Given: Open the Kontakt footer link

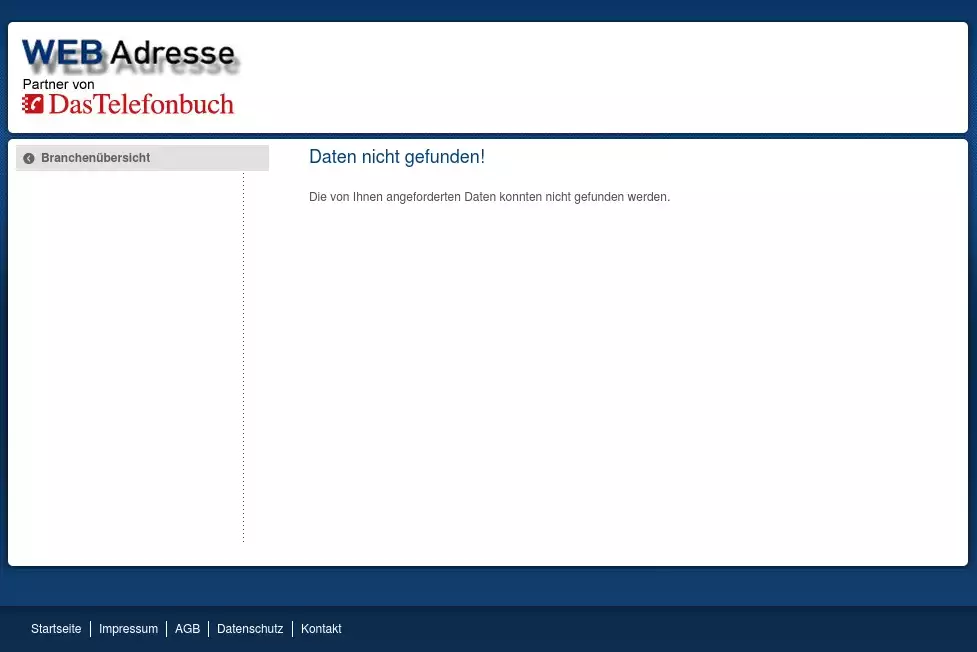Looking at the screenshot, I should (x=321, y=629).
